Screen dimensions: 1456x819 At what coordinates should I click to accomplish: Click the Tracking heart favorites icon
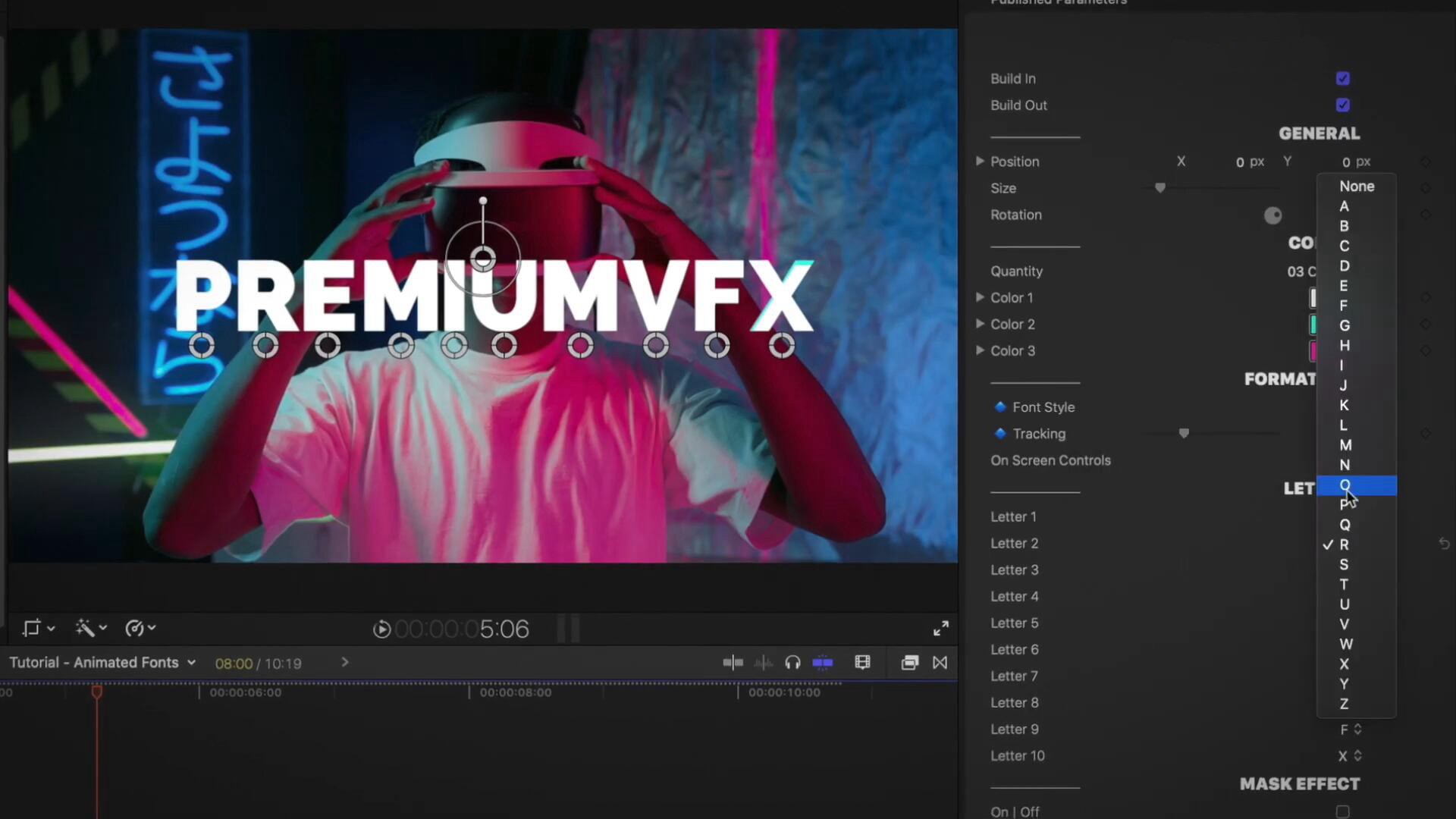coord(1184,433)
